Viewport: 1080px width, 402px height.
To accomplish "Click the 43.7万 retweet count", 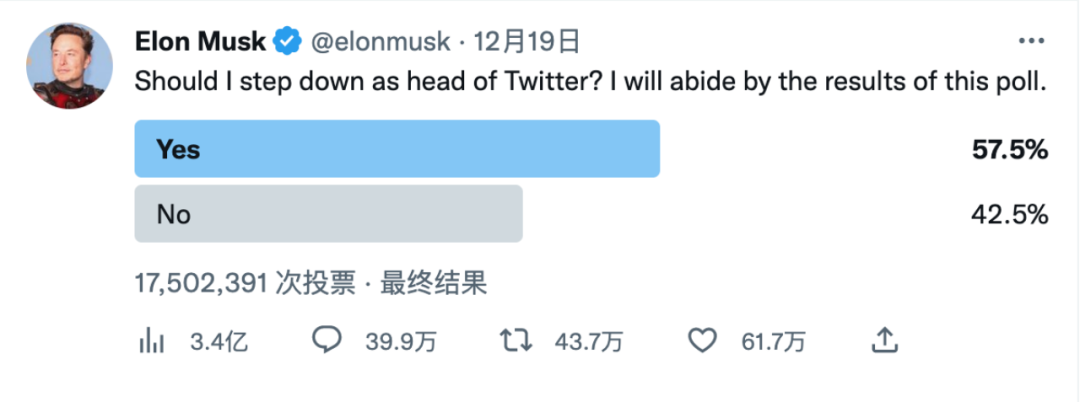I will click(589, 342).
